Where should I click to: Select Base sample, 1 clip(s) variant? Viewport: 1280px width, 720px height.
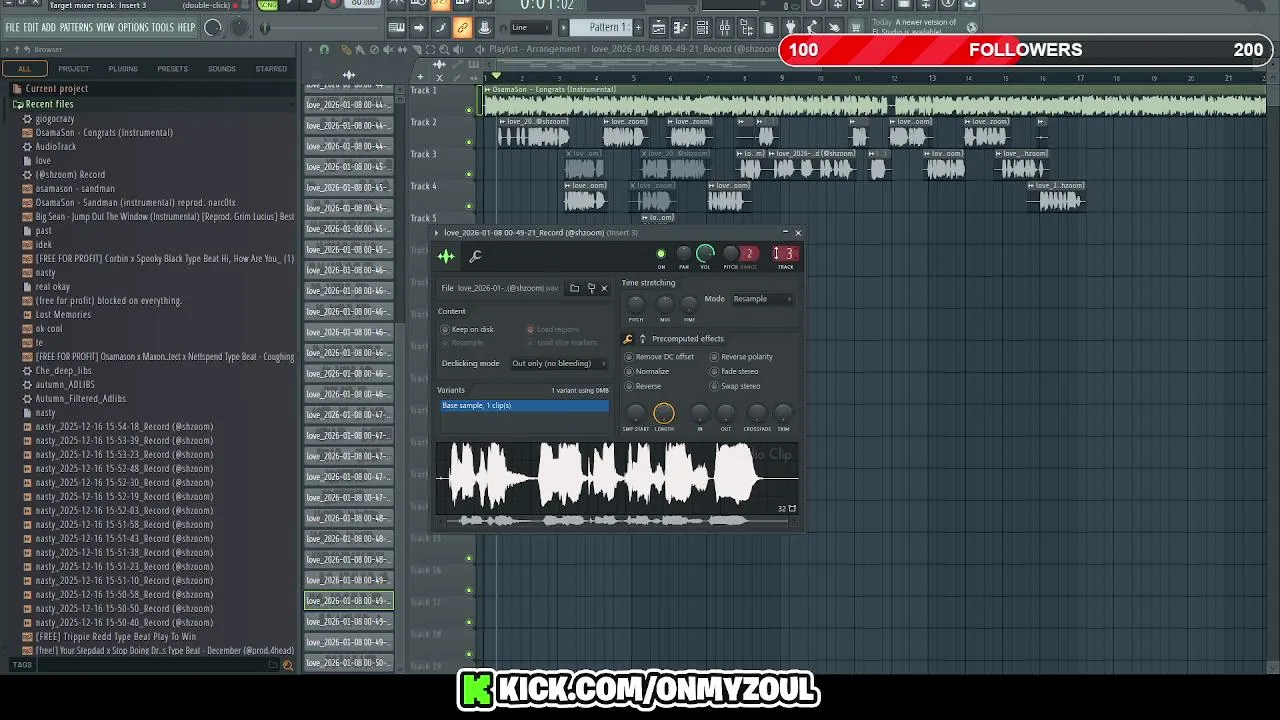525,405
